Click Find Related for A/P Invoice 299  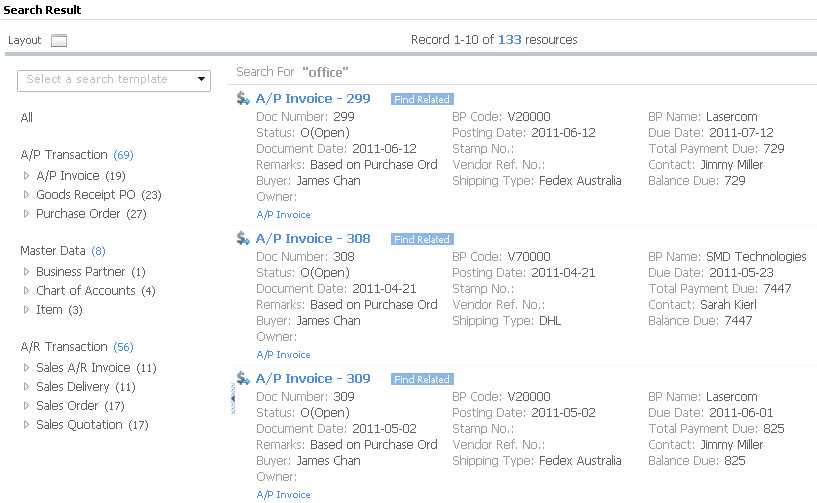click(421, 100)
